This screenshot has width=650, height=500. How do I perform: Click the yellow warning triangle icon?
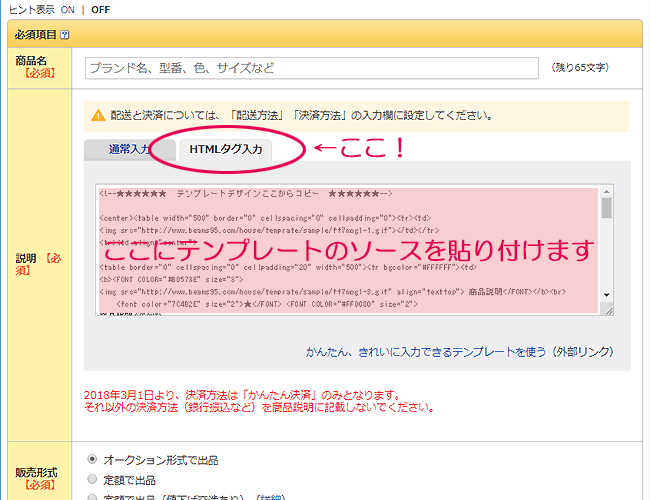pyautogui.click(x=98, y=115)
